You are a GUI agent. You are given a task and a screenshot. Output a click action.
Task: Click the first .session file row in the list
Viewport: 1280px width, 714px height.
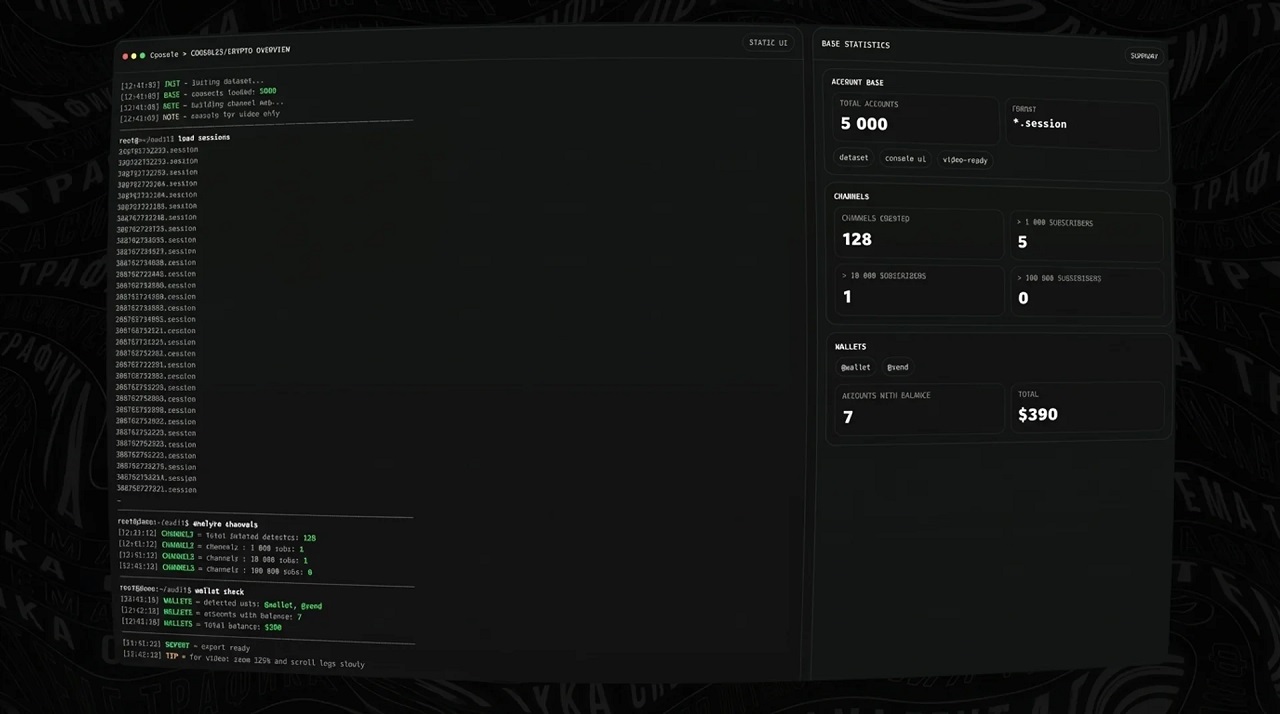click(x=158, y=150)
